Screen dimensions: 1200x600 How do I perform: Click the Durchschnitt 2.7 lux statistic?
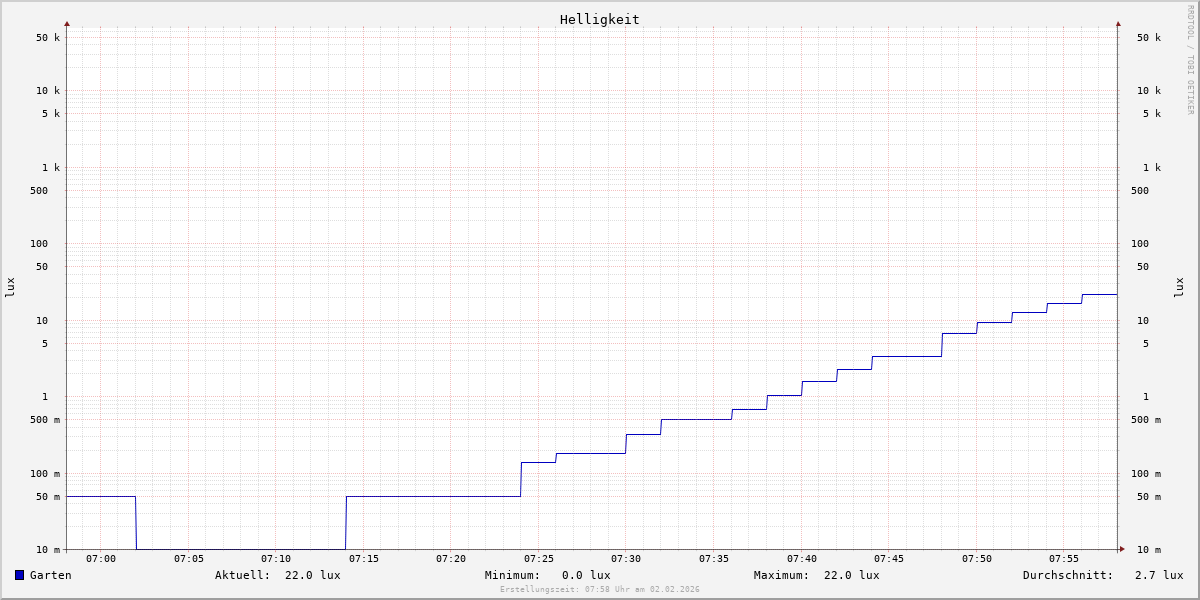tap(1102, 575)
